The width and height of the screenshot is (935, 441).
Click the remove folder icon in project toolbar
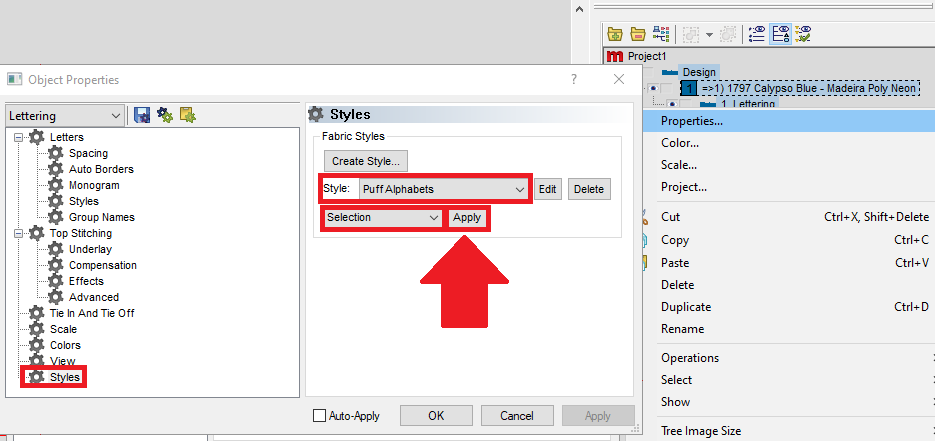(x=637, y=33)
